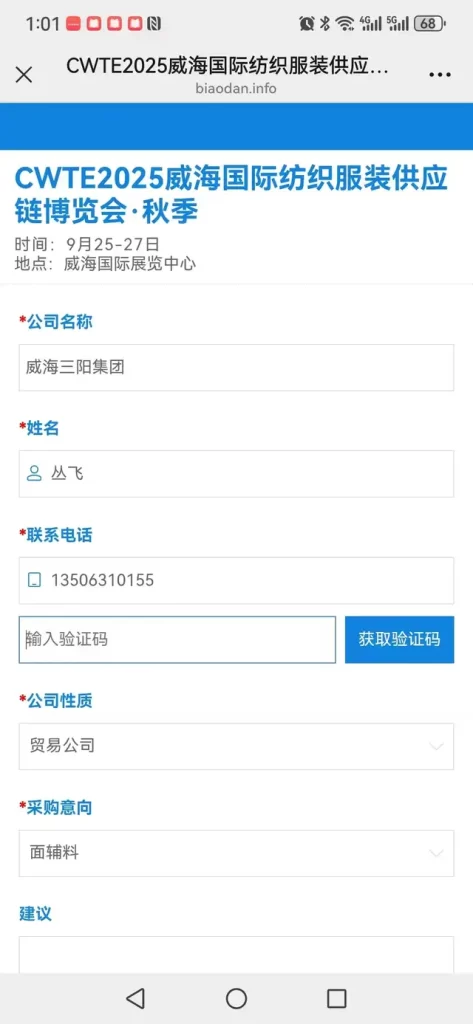Viewport: 473px width, 1024px height.
Task: Click the 获取验证码 button
Action: click(x=399, y=639)
